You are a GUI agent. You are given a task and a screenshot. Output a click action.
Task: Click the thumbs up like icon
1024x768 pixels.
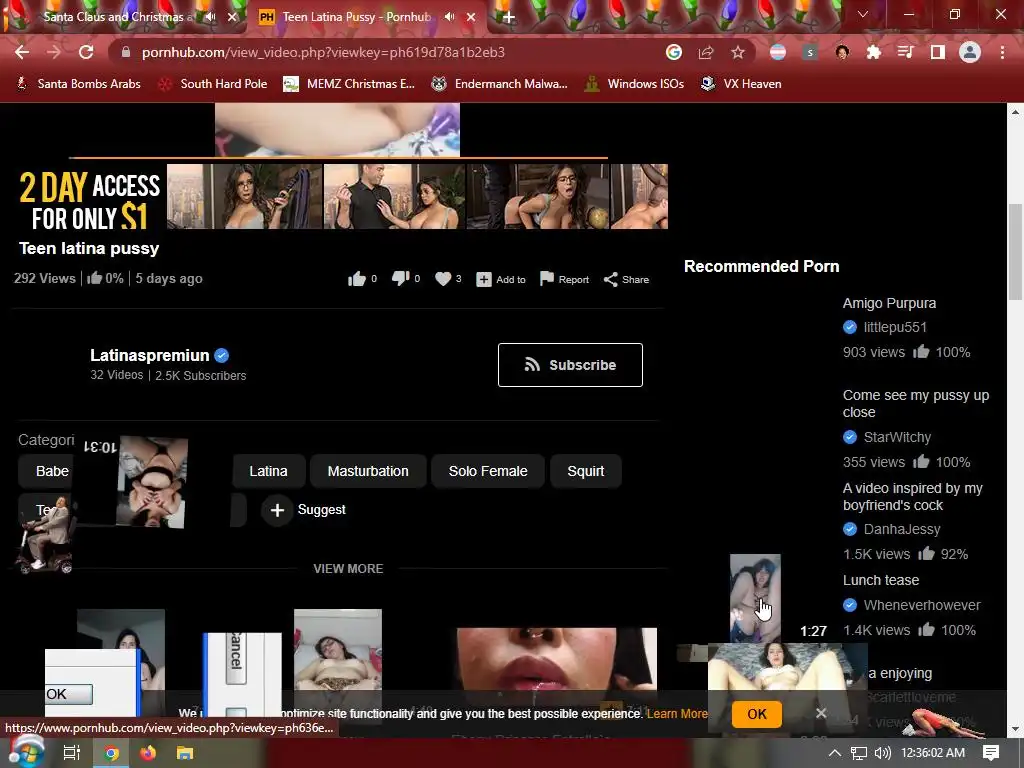point(357,280)
